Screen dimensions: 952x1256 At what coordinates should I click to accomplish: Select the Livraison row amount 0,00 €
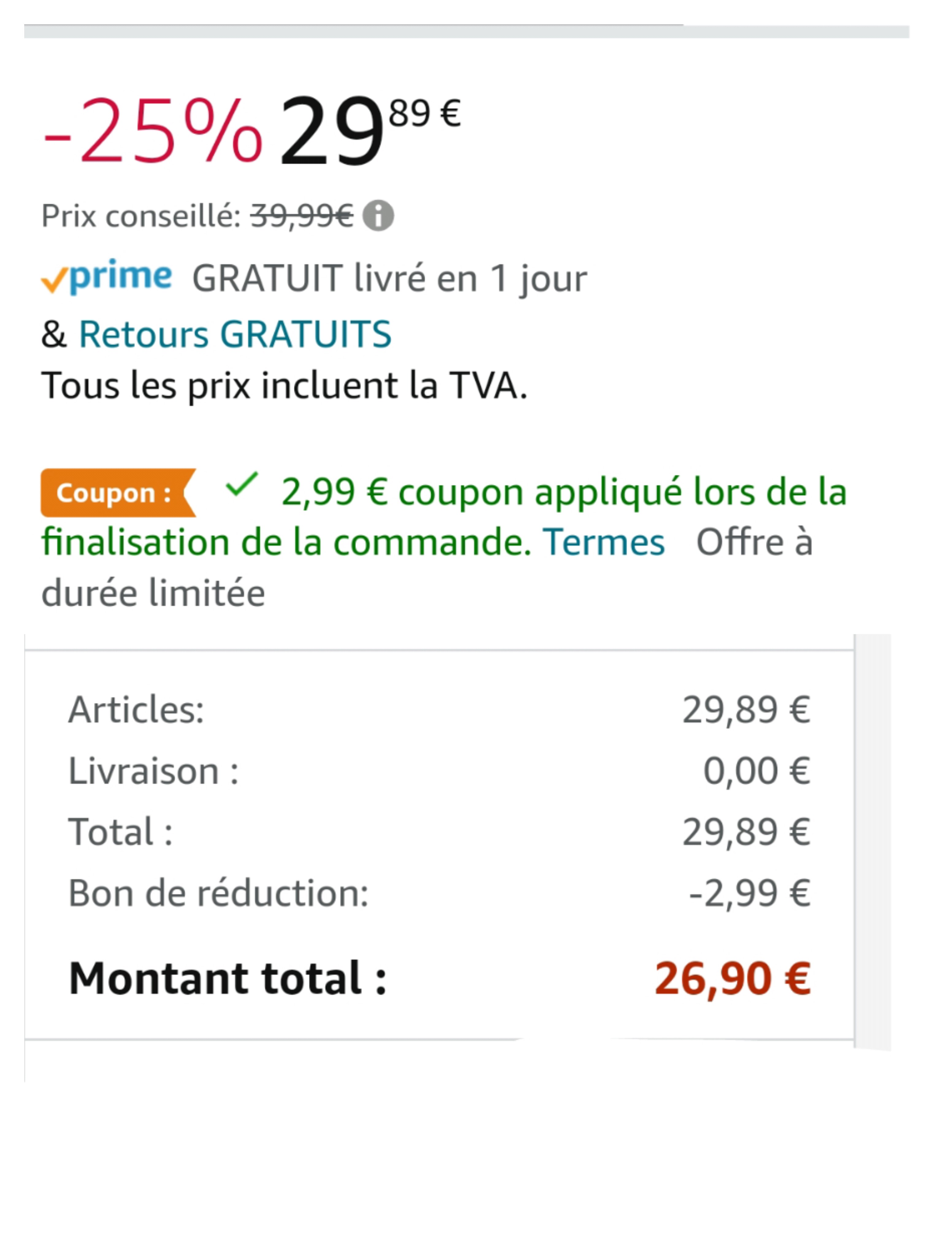pos(756,771)
